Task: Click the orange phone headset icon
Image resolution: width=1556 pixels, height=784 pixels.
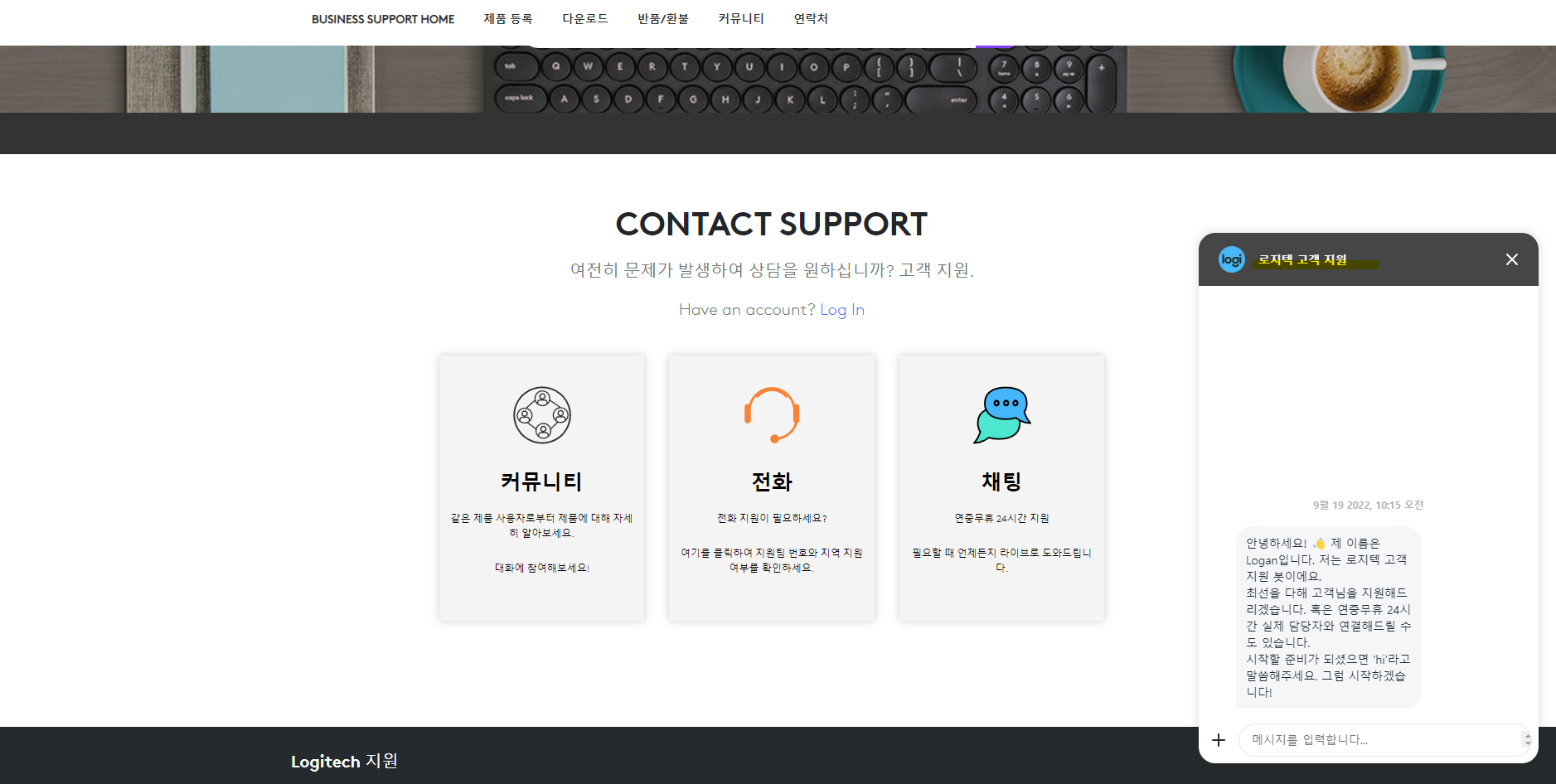Action: pyautogui.click(x=772, y=415)
